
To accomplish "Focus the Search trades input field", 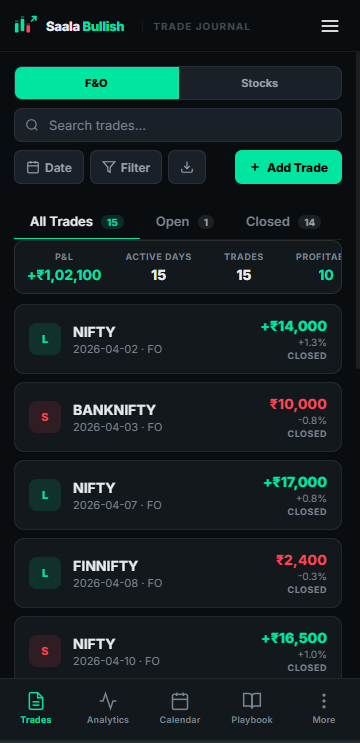I will point(178,125).
